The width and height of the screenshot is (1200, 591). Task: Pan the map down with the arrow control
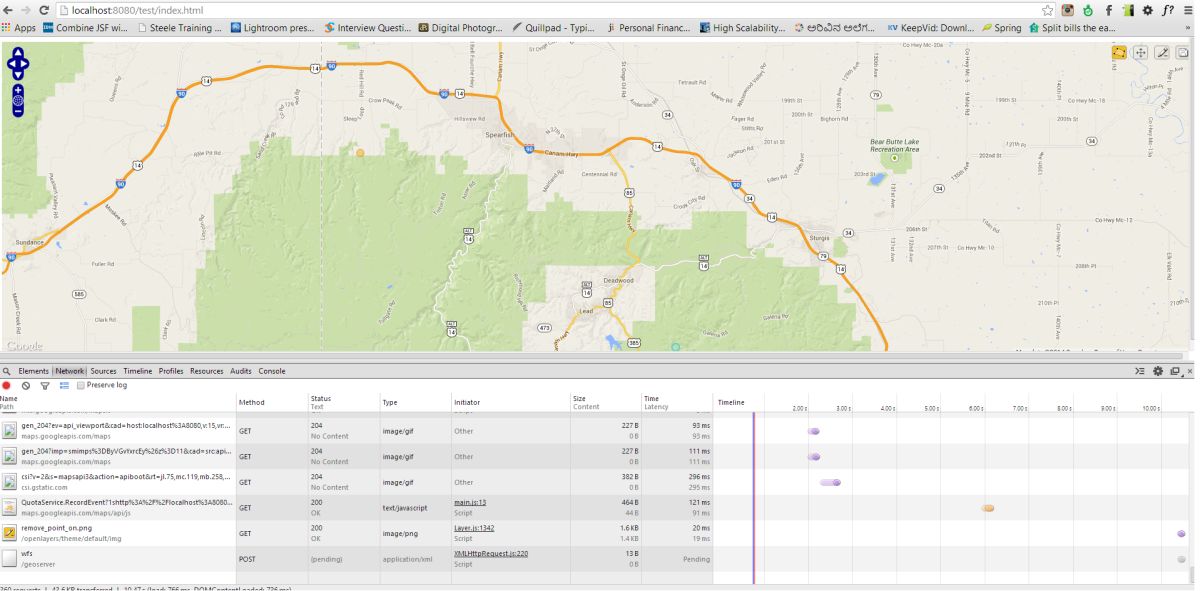tap(18, 76)
